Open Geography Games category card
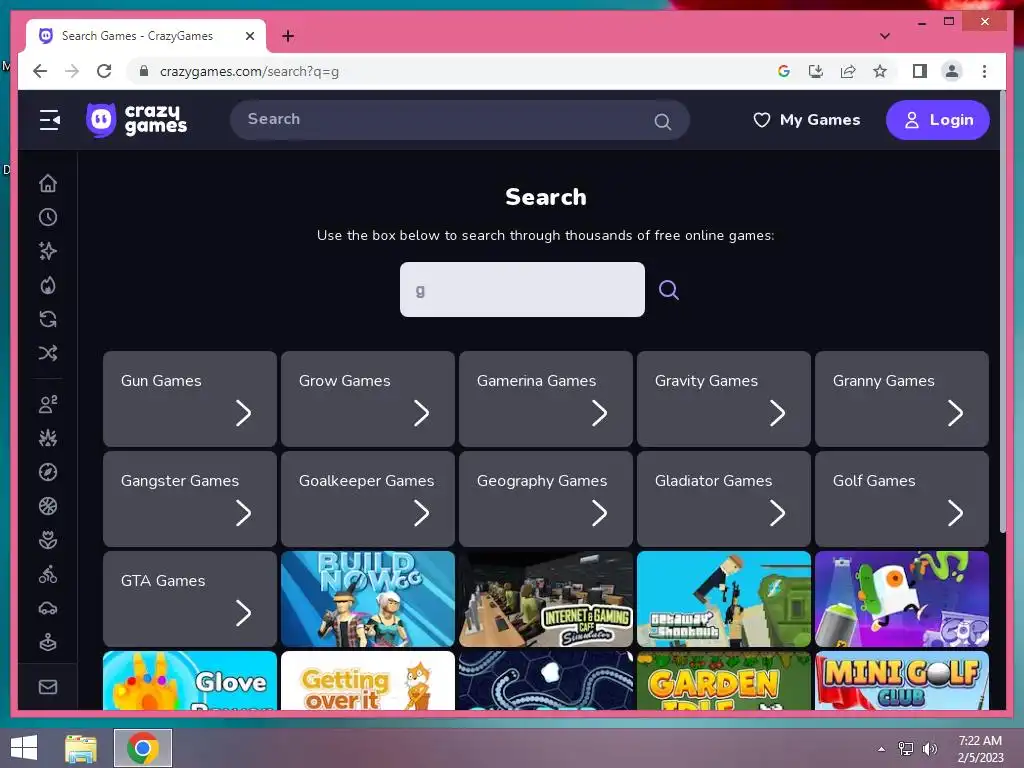The image size is (1024, 768). (x=546, y=499)
